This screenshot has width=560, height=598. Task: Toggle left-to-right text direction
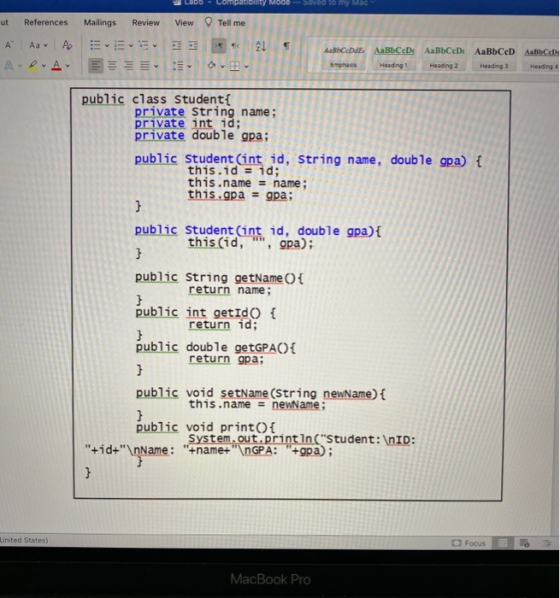coord(219,46)
